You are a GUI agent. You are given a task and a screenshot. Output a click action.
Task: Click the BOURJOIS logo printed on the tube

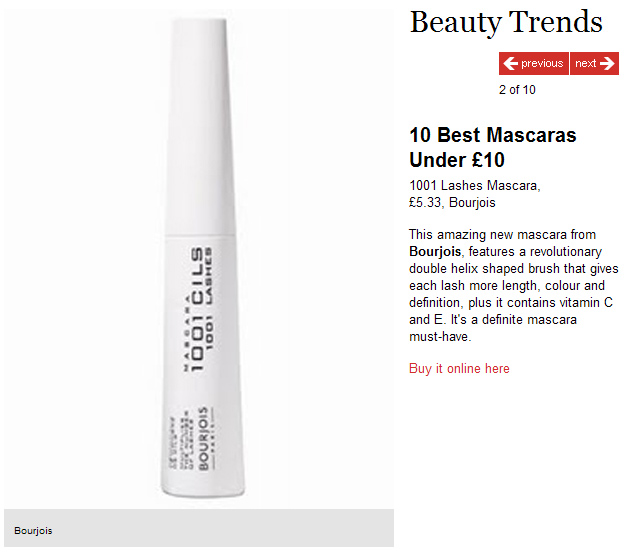coord(203,438)
